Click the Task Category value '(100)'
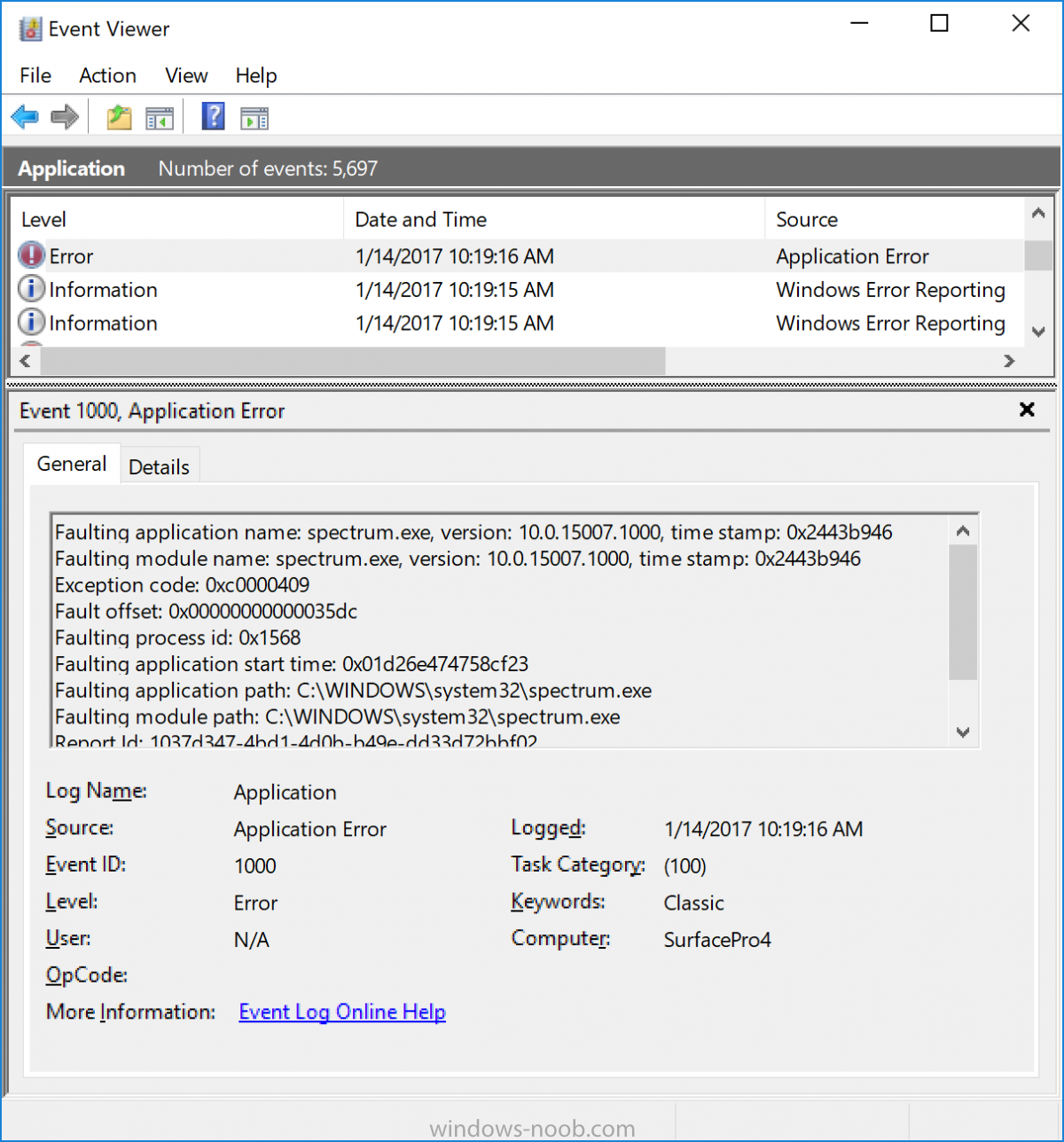The image size is (1064, 1142). point(685,866)
